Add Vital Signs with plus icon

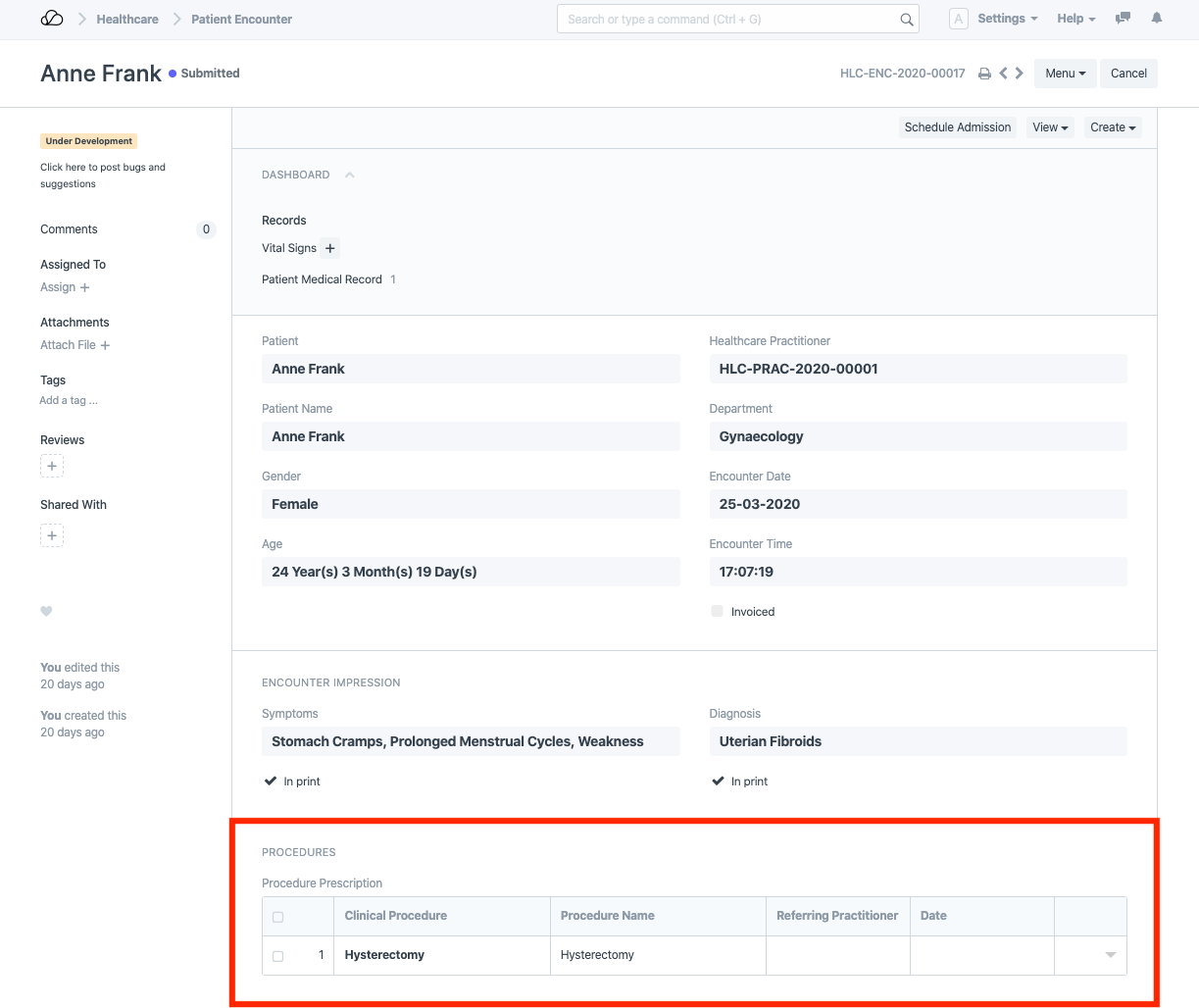[x=330, y=249]
